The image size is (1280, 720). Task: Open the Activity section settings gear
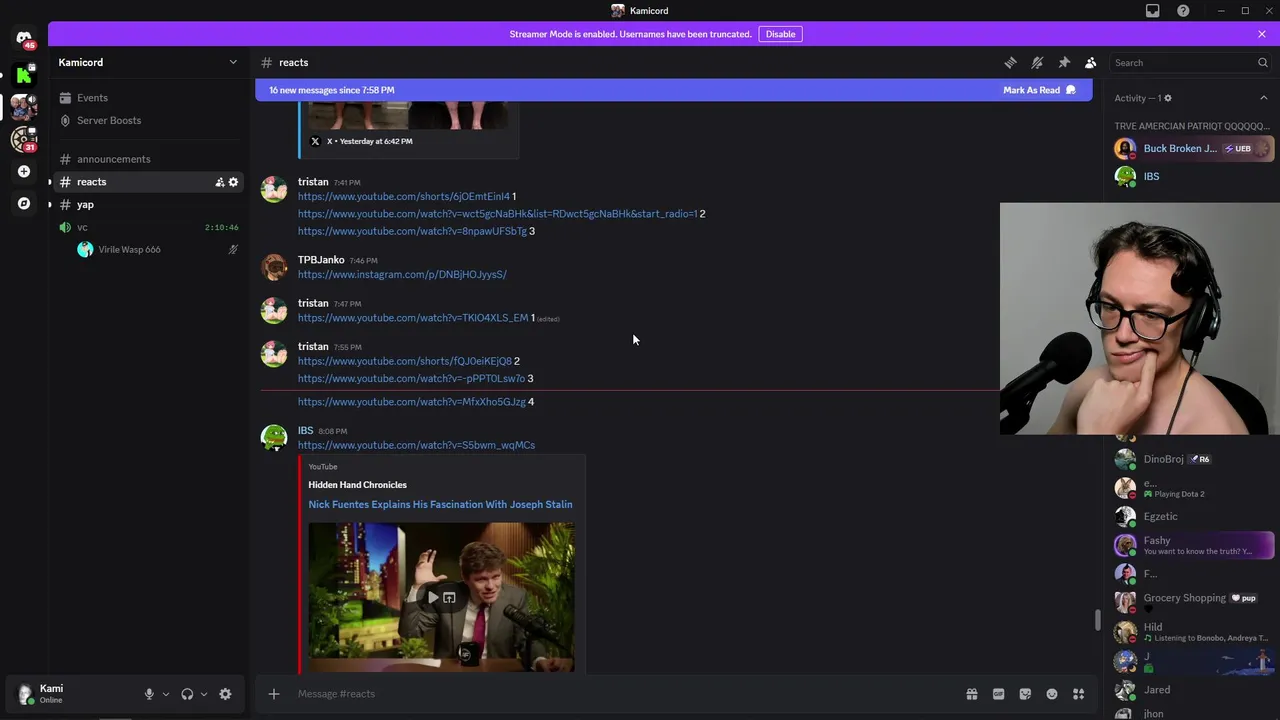tap(1167, 98)
